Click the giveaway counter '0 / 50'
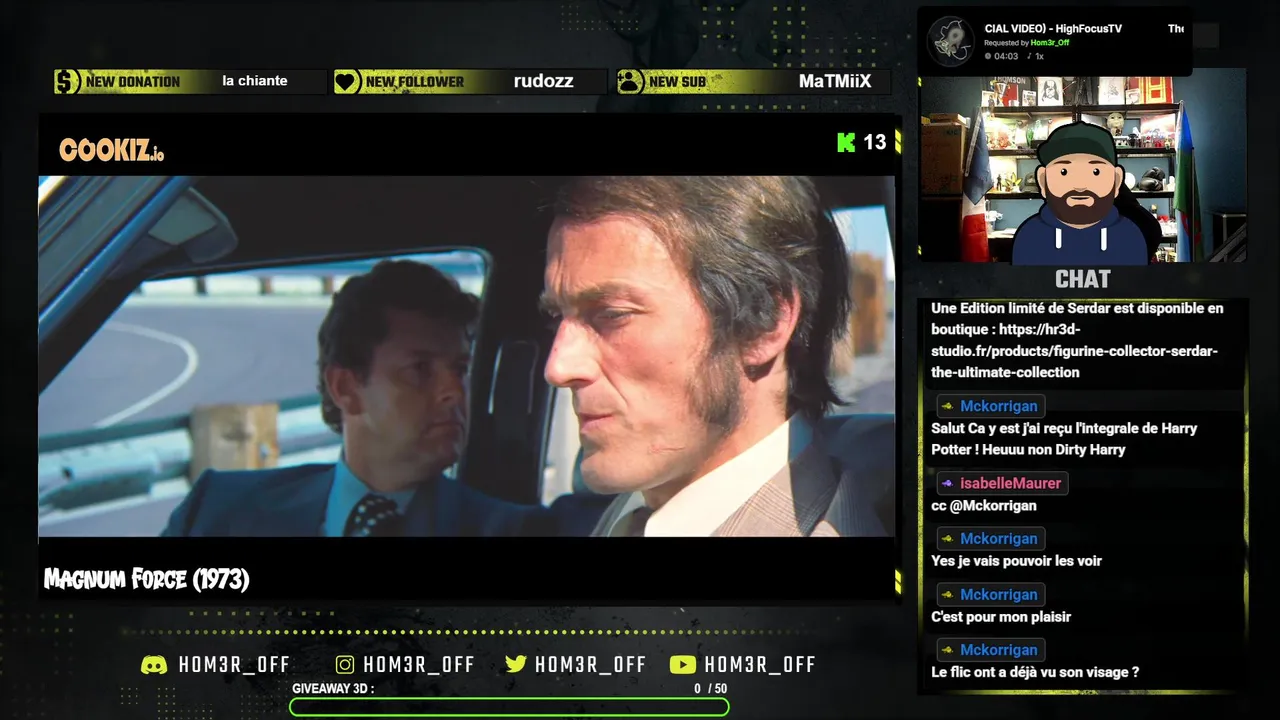 click(x=711, y=689)
